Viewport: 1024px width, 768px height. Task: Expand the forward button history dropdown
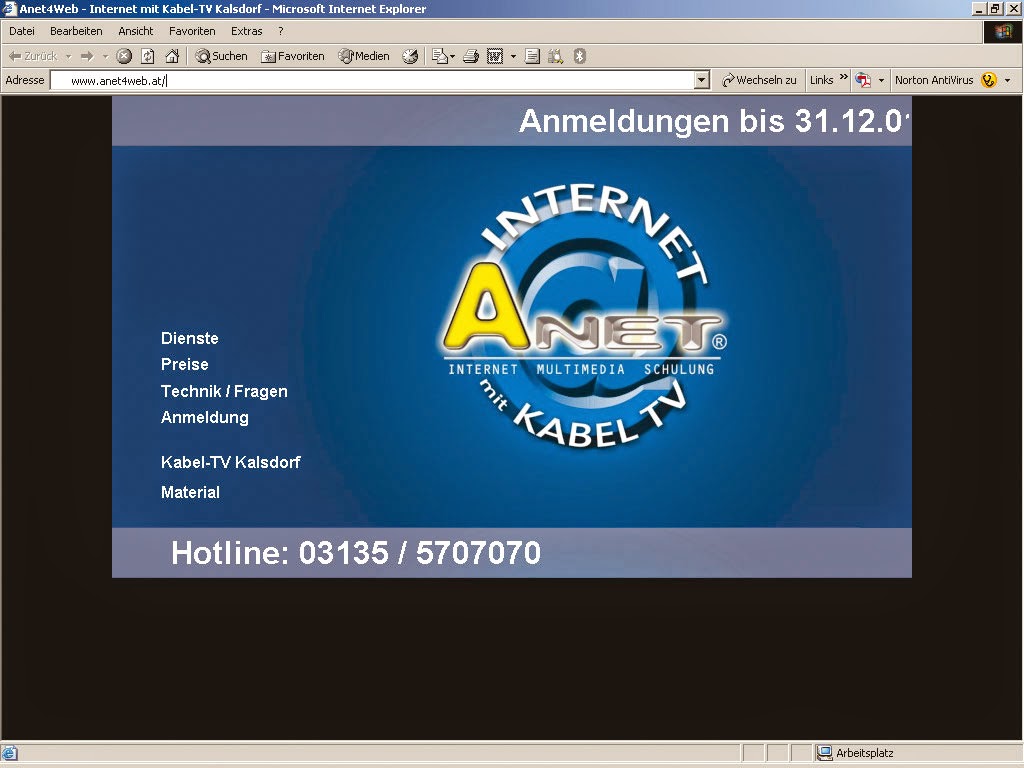click(x=105, y=56)
